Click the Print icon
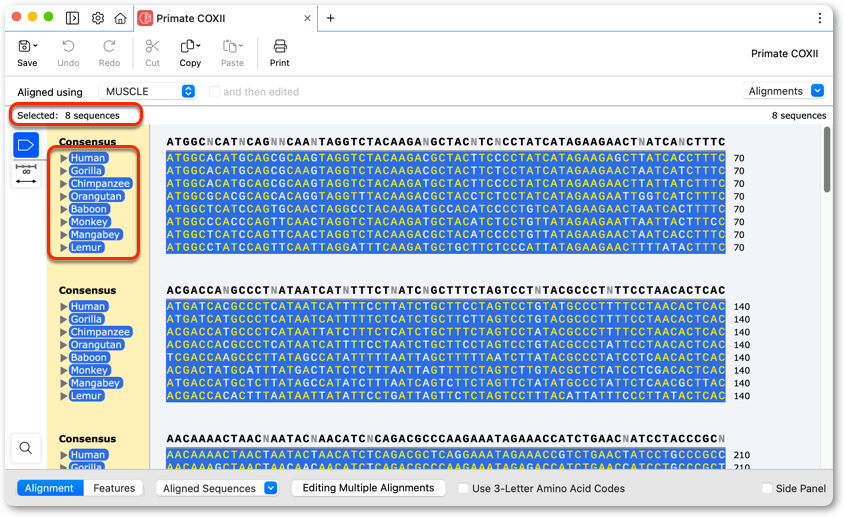Image resolution: width=844 pixels, height=517 pixels. click(280, 46)
